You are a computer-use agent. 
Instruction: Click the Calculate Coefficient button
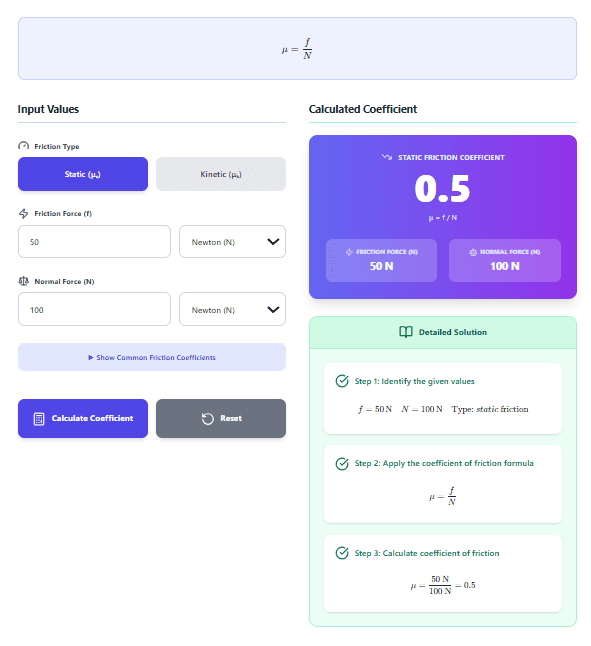83,418
